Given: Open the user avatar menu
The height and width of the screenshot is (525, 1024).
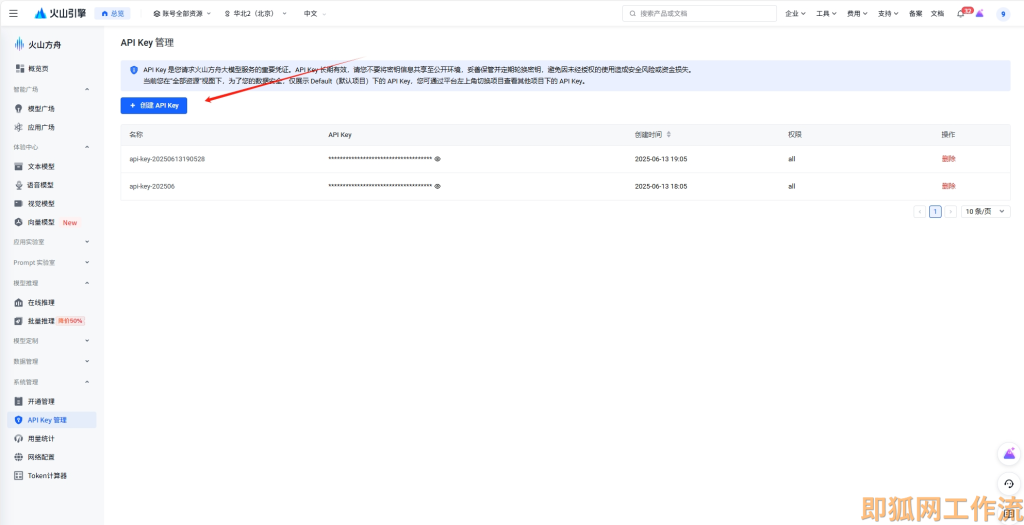Looking at the screenshot, I should [1003, 14].
